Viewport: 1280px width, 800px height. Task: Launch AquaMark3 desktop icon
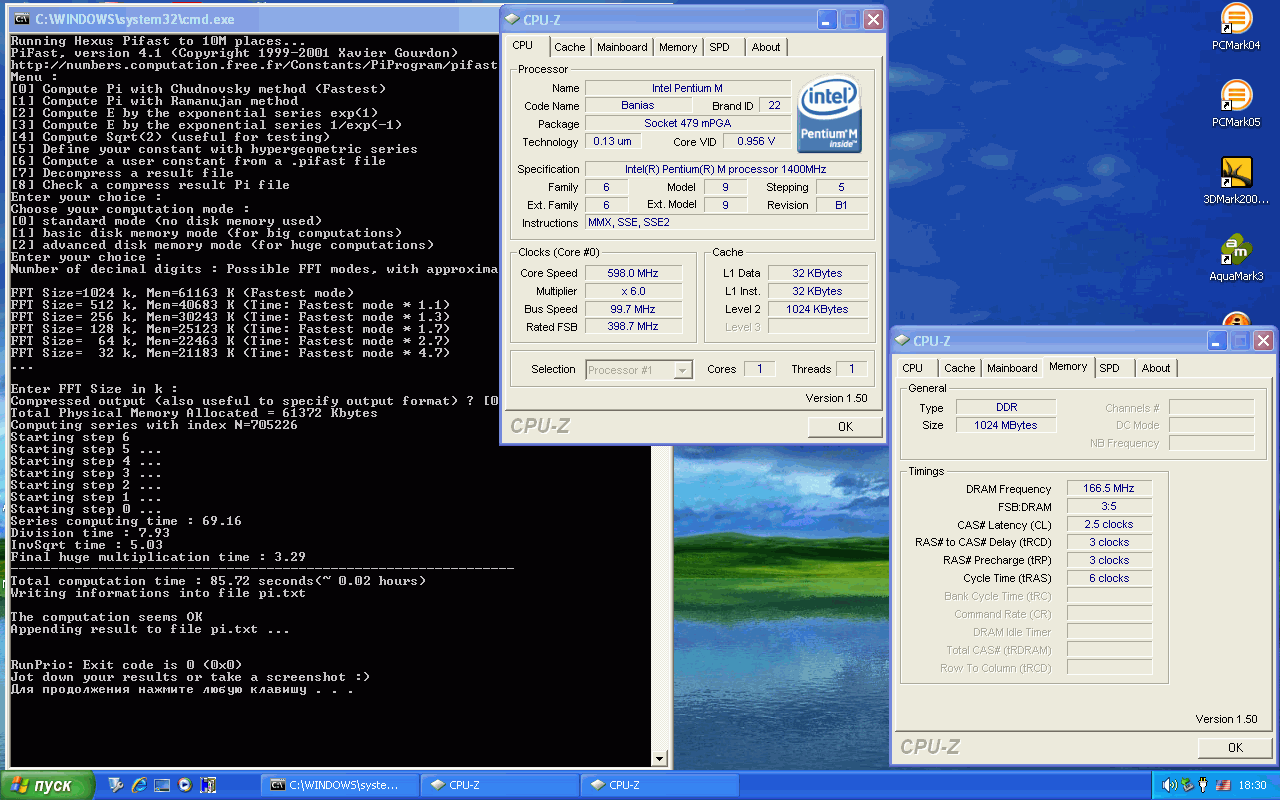point(1236,258)
